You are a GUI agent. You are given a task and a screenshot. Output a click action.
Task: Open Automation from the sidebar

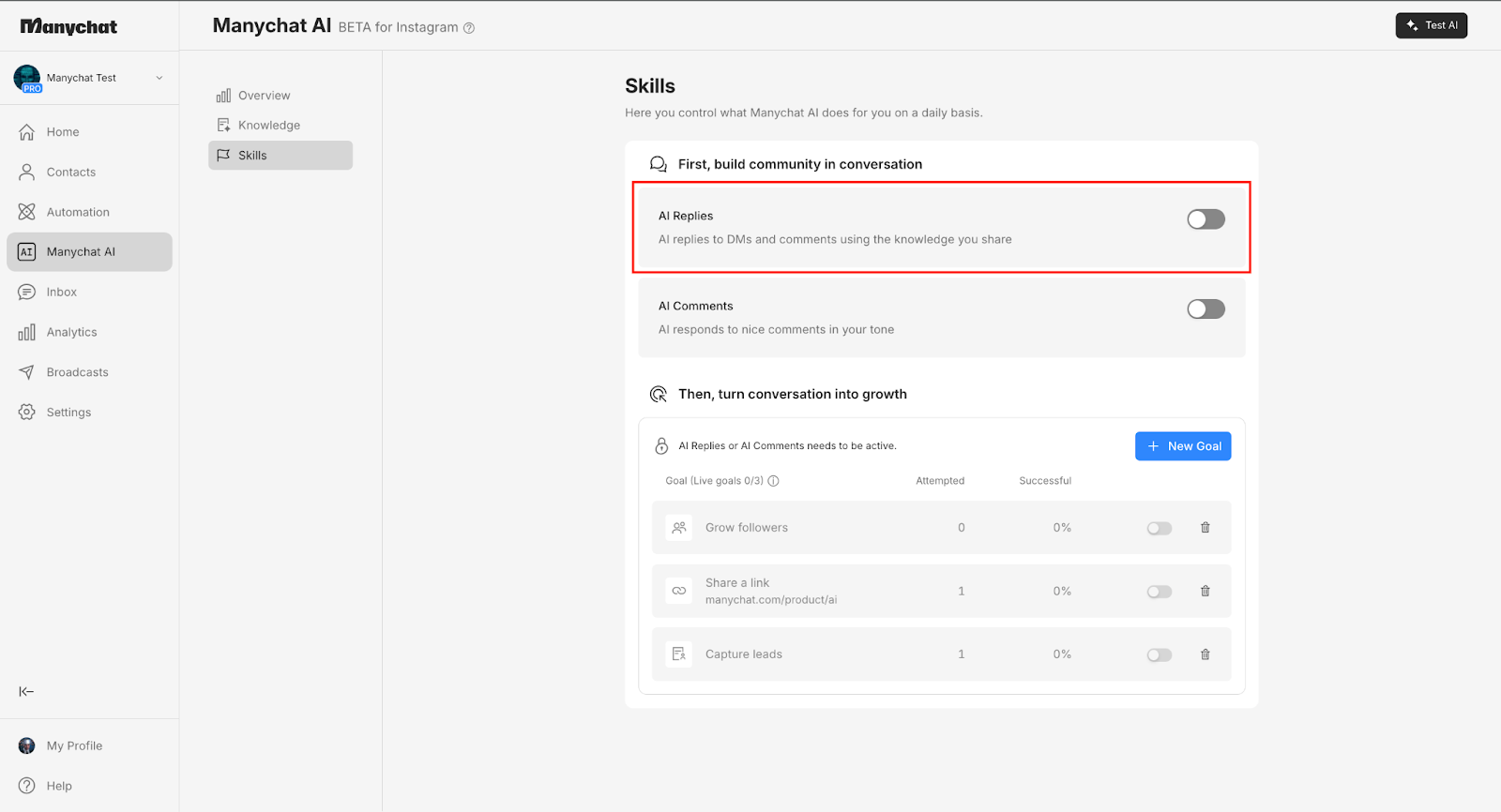[78, 212]
